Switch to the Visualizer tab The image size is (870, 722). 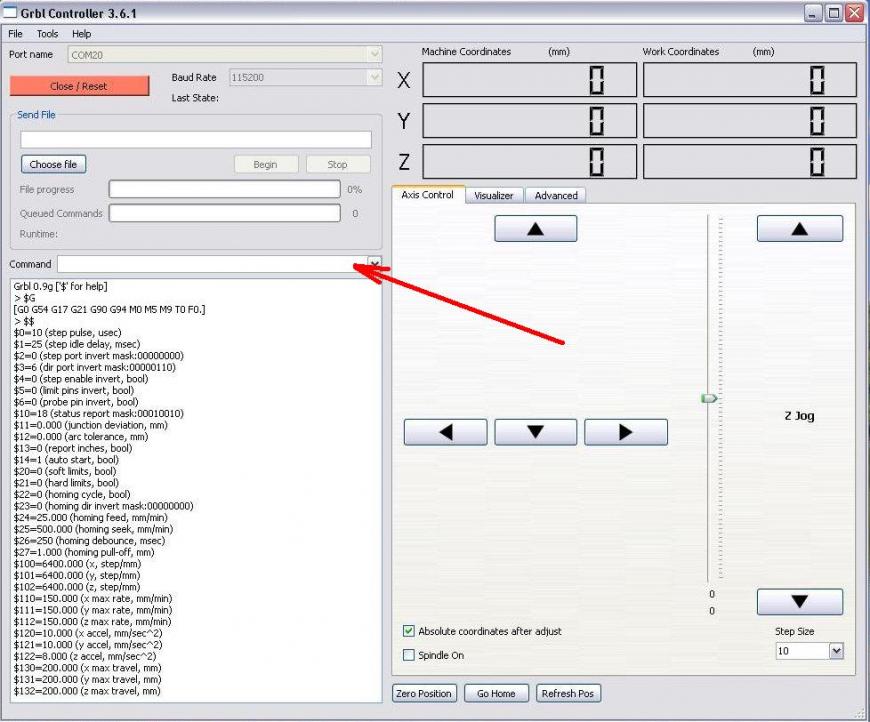(494, 195)
